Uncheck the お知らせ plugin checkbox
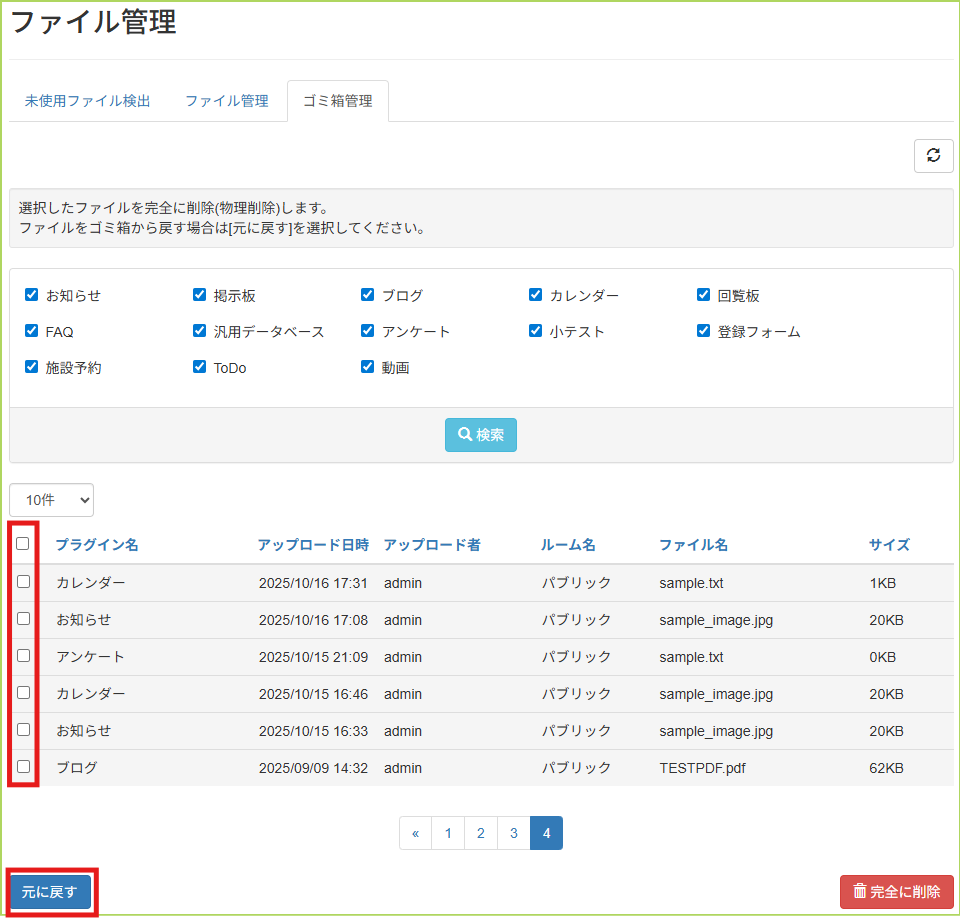This screenshot has width=960, height=918. (32, 295)
